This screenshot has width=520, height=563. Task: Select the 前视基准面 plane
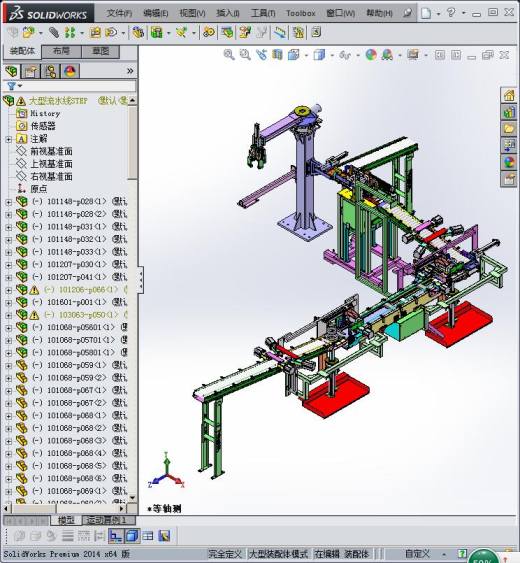click(x=44, y=151)
